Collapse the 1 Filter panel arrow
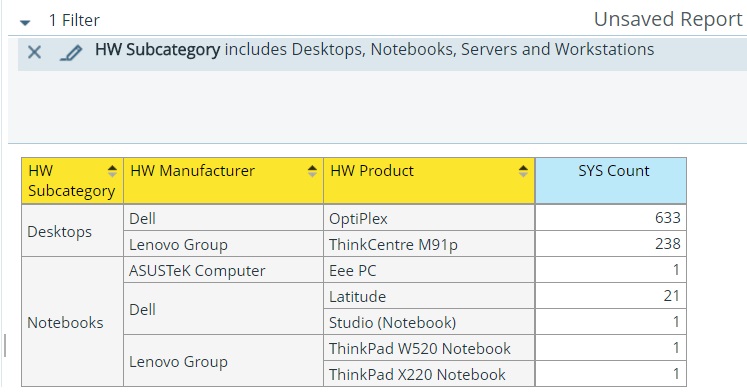Image resolution: width=747 pixels, height=392 pixels. click(x=25, y=22)
